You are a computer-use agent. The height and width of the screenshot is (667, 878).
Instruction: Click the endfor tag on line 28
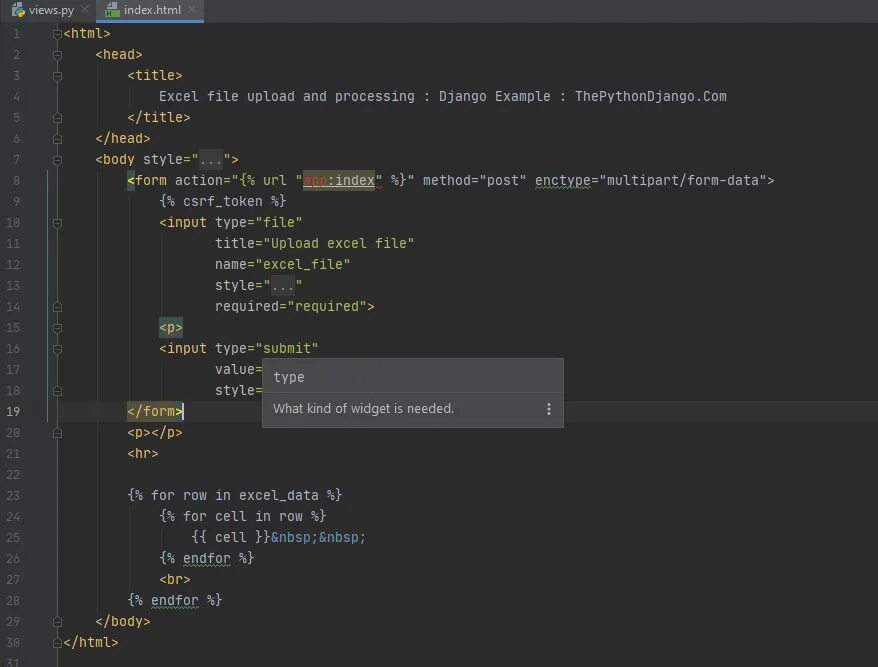click(175, 600)
